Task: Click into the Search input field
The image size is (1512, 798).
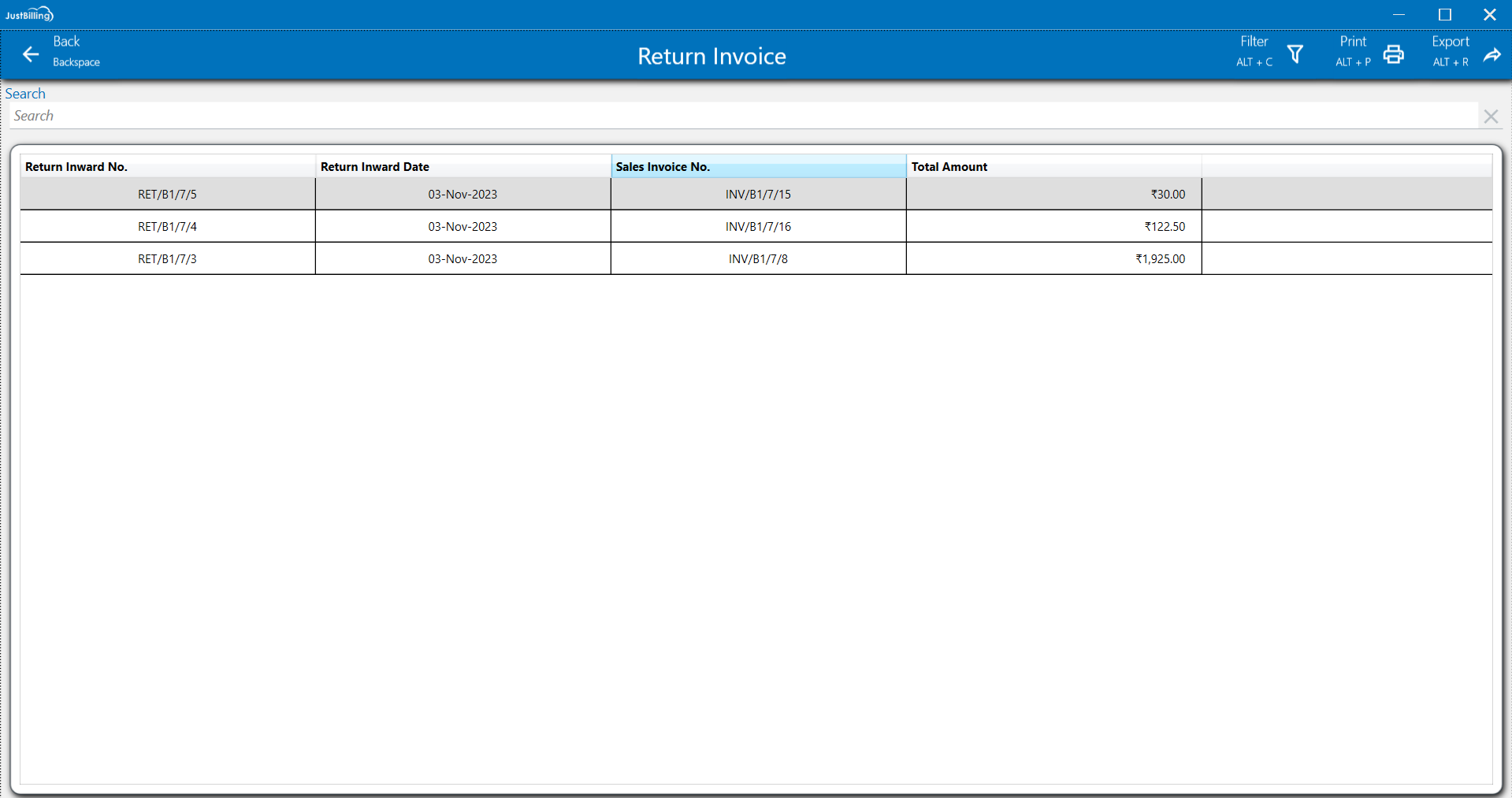Action: coord(741,116)
